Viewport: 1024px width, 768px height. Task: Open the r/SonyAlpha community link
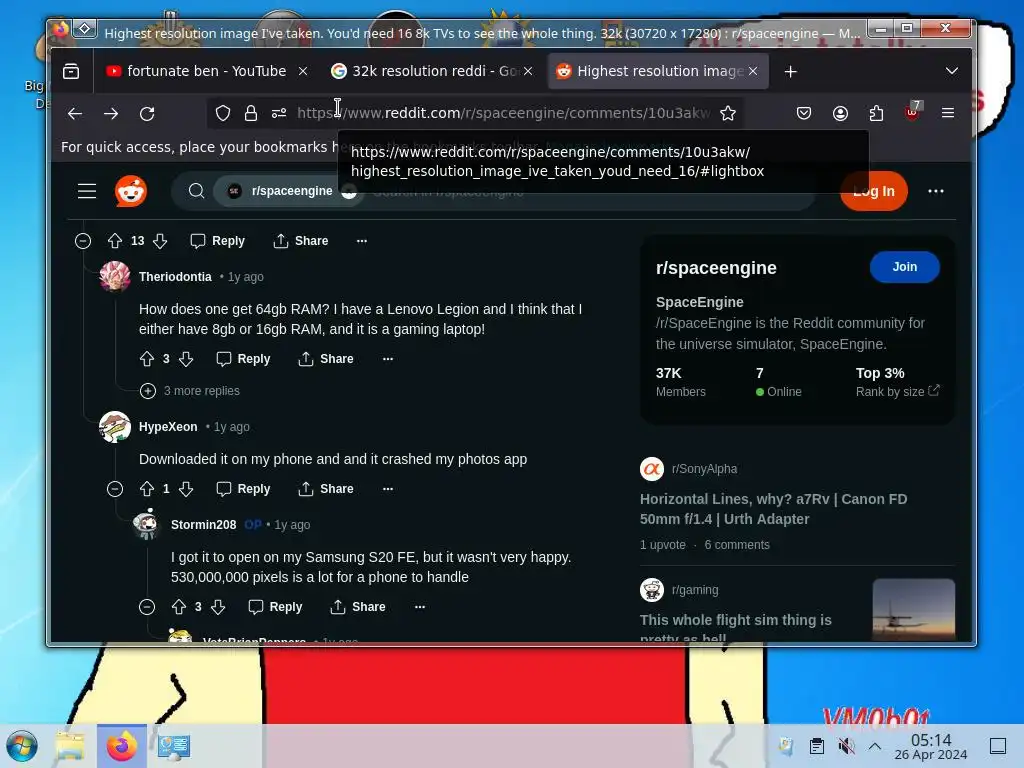tap(704, 469)
